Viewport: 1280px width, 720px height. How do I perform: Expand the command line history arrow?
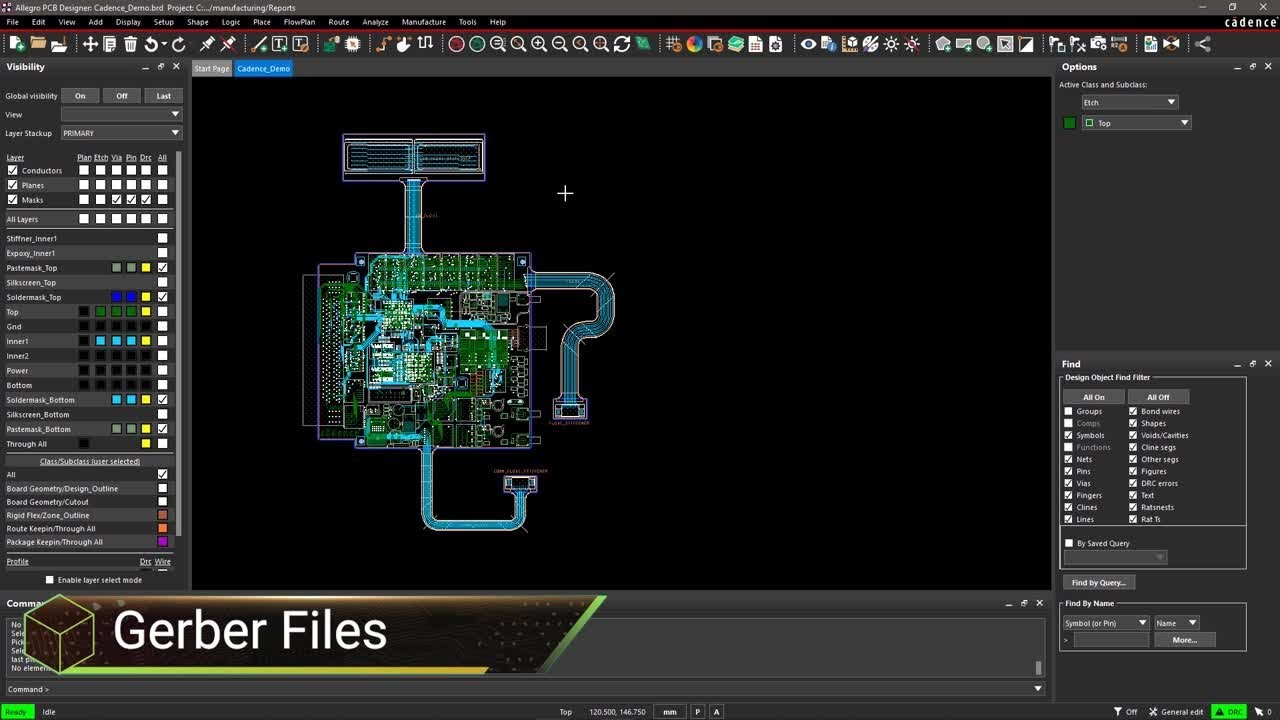click(x=1037, y=688)
